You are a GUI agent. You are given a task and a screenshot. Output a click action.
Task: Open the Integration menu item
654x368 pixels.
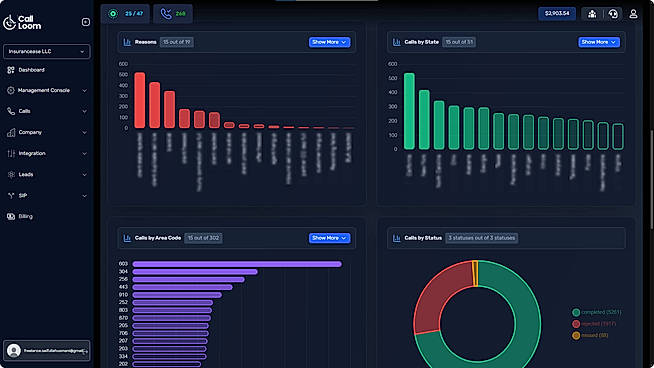click(32, 153)
